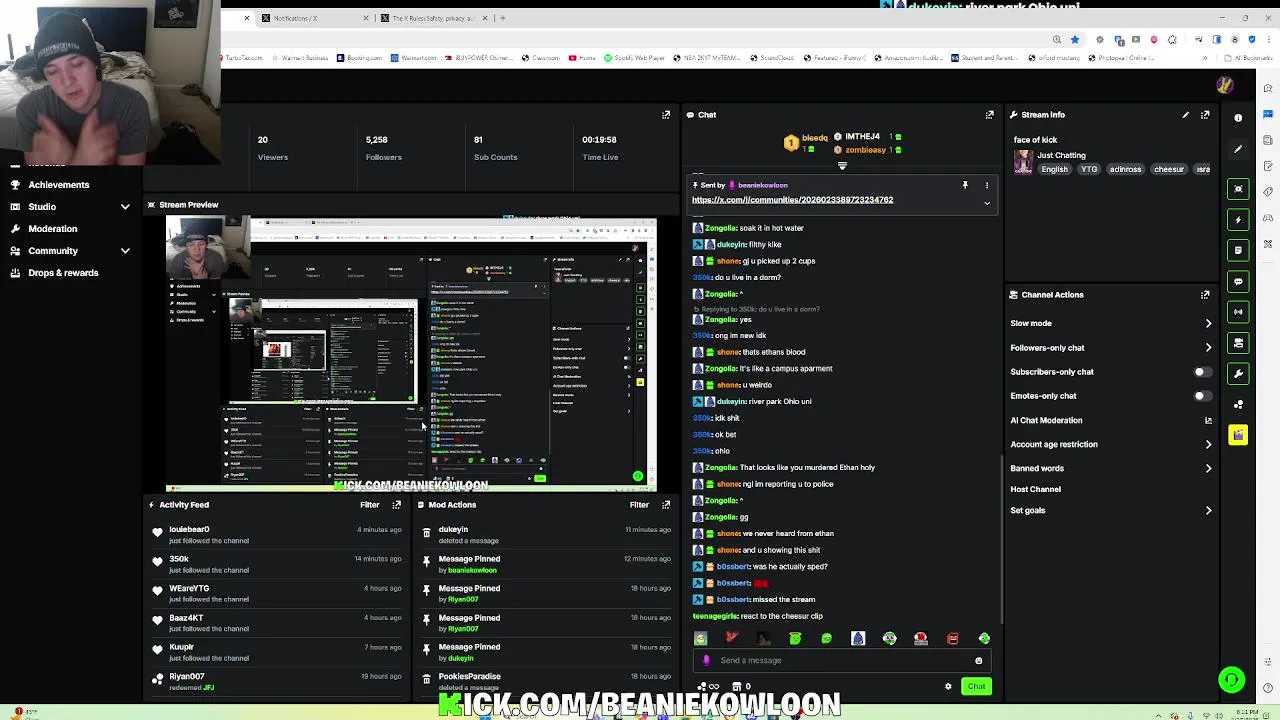Expand the Studio sidebar menu
Screen dimensions: 1280x720
pos(125,207)
